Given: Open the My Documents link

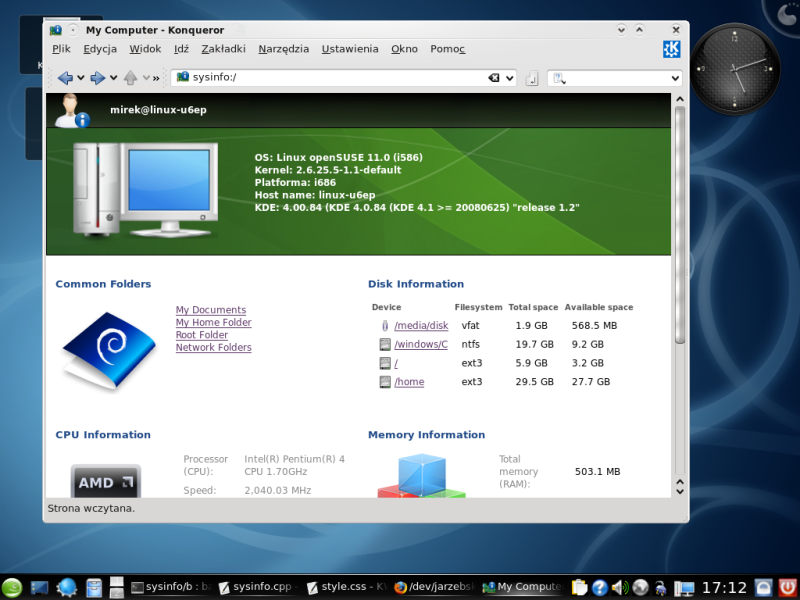Looking at the screenshot, I should [211, 310].
